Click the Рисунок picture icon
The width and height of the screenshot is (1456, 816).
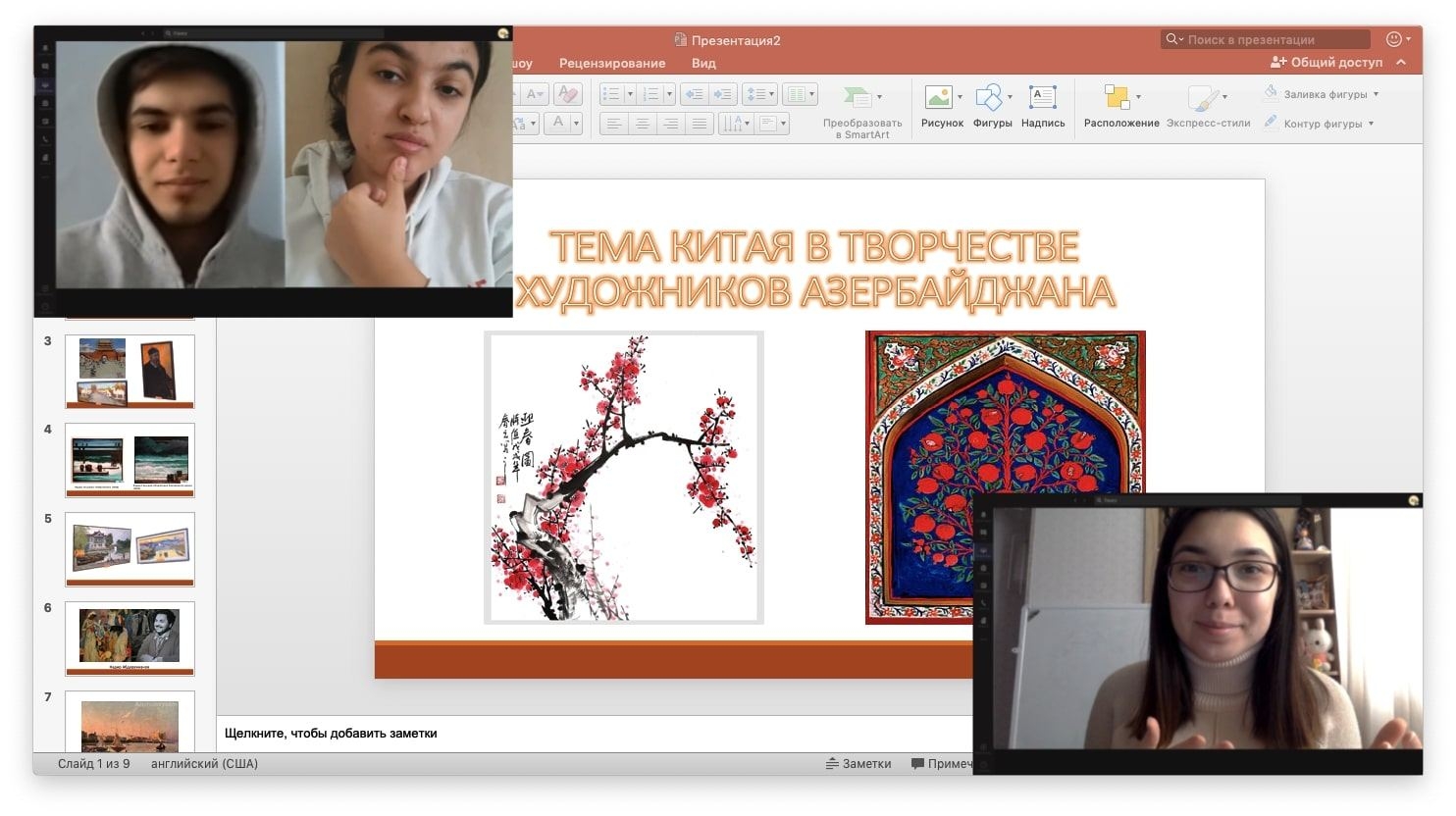(x=938, y=97)
